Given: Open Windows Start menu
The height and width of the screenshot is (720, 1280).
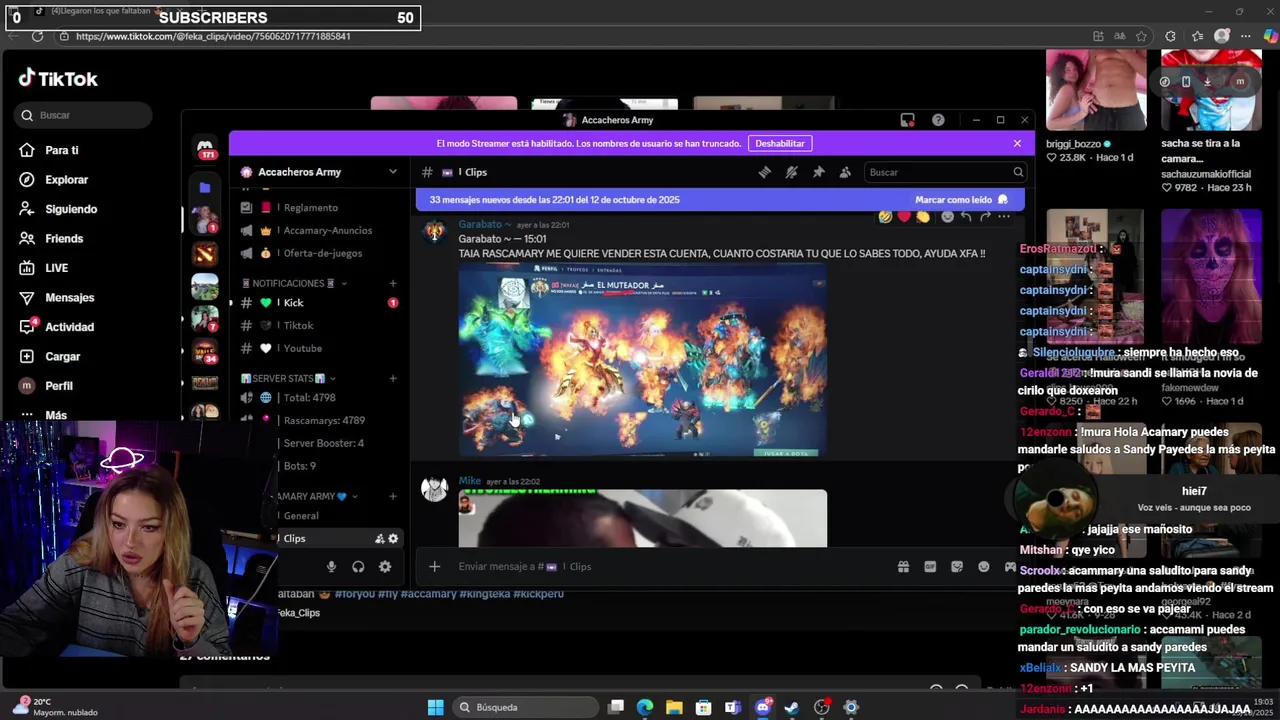Looking at the screenshot, I should pyautogui.click(x=435, y=707).
